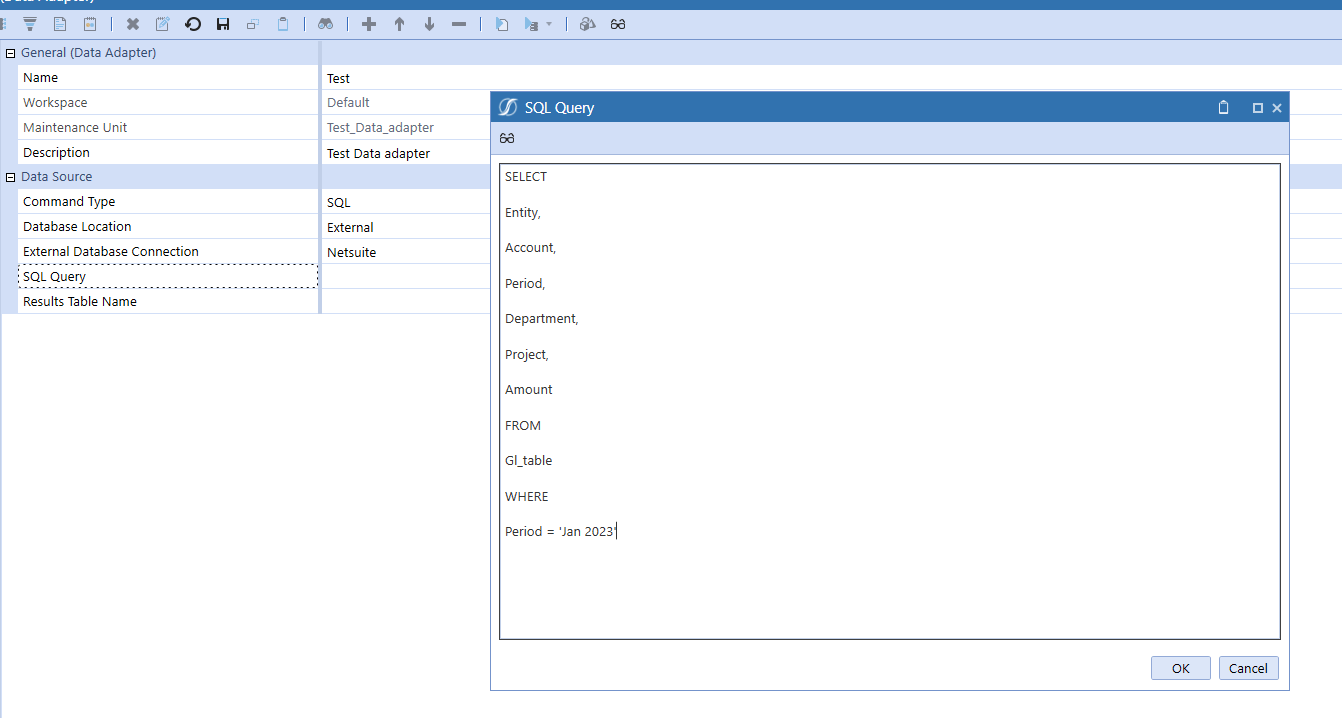Screen dimensions: 1342x718
Task: Click the 'Project,' line in the query
Action: click(527, 355)
